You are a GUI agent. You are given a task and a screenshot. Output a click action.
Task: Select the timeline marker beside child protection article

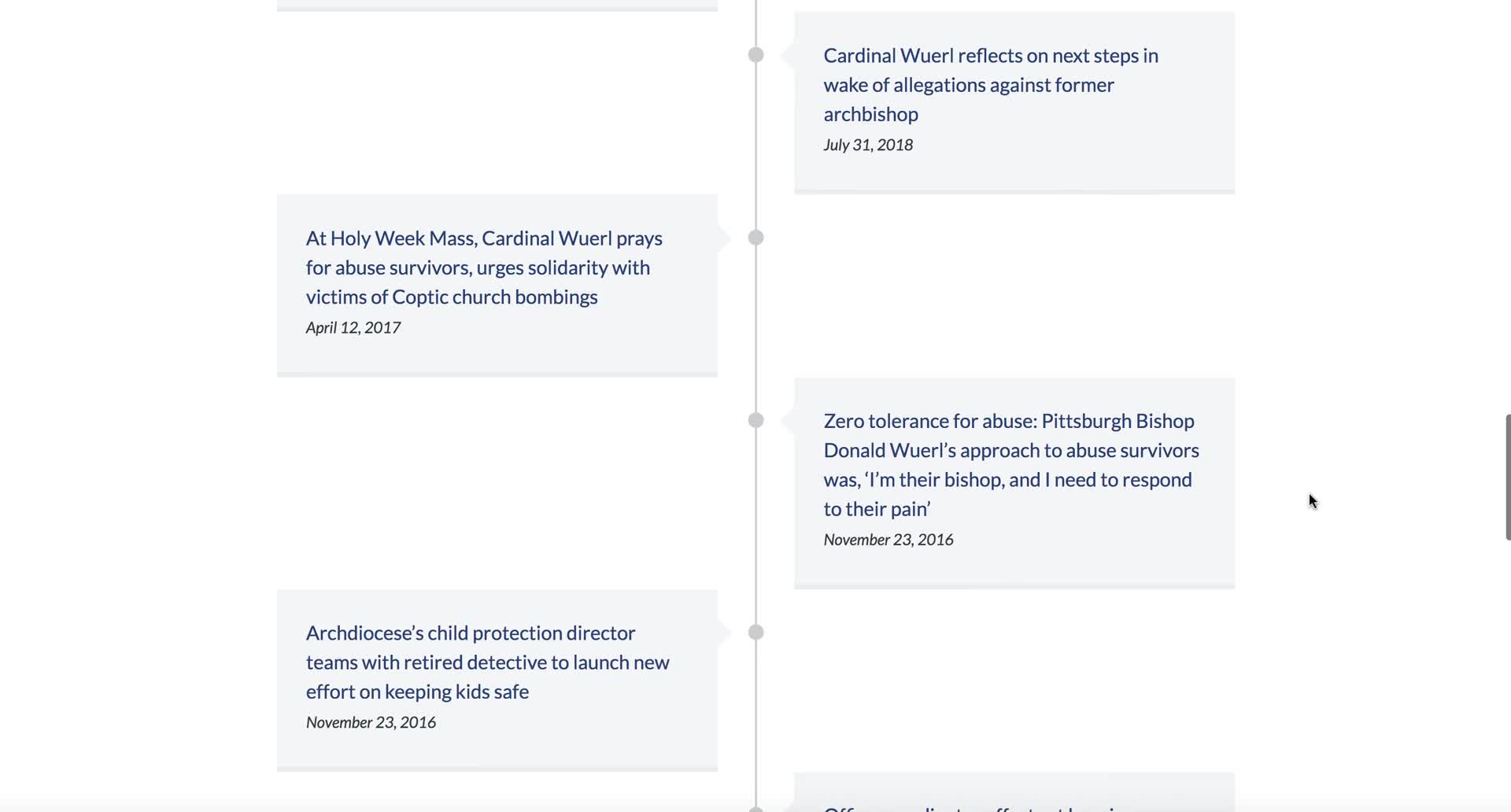tap(755, 633)
